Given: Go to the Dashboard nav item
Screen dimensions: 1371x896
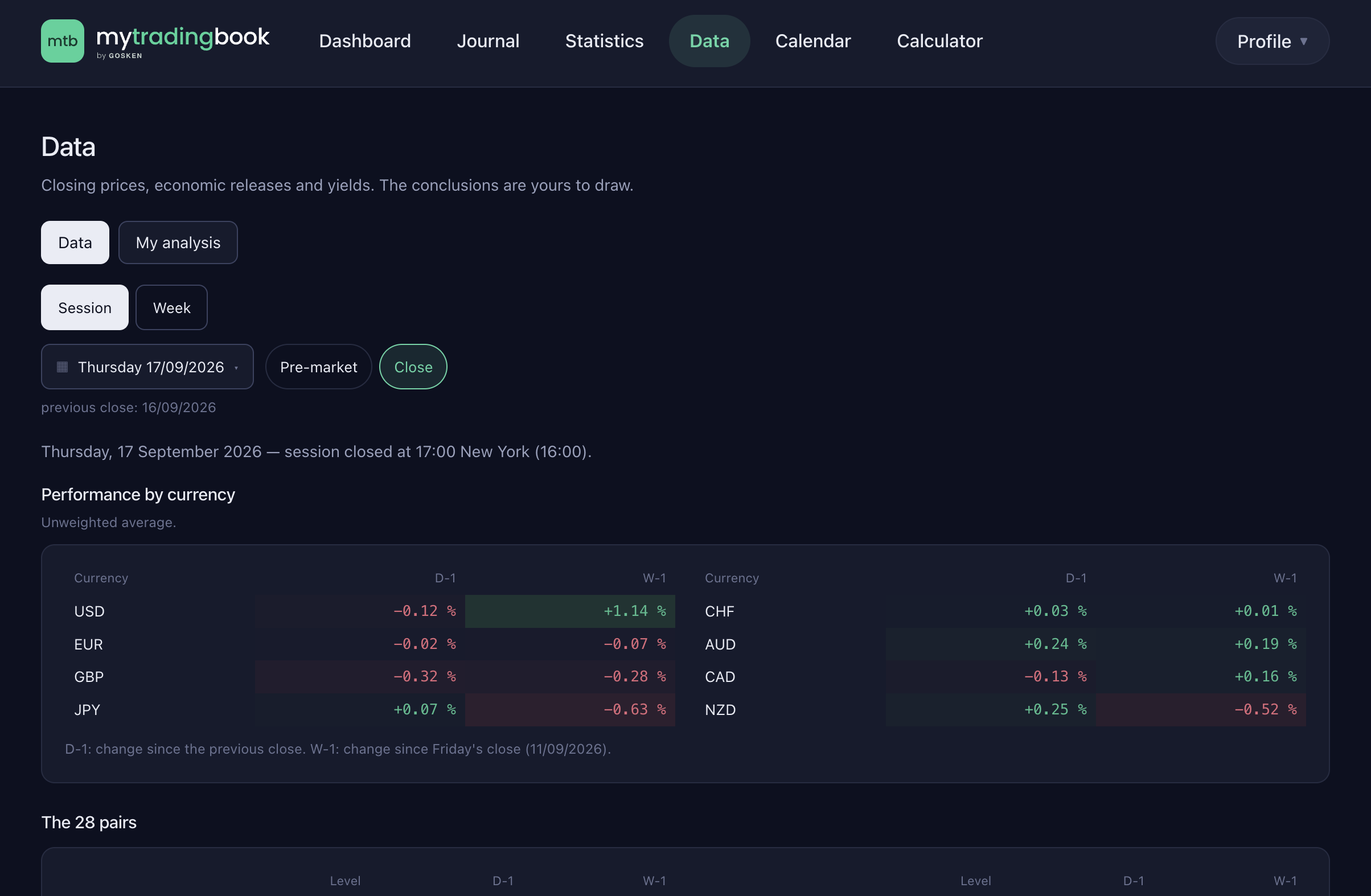Looking at the screenshot, I should click(364, 41).
